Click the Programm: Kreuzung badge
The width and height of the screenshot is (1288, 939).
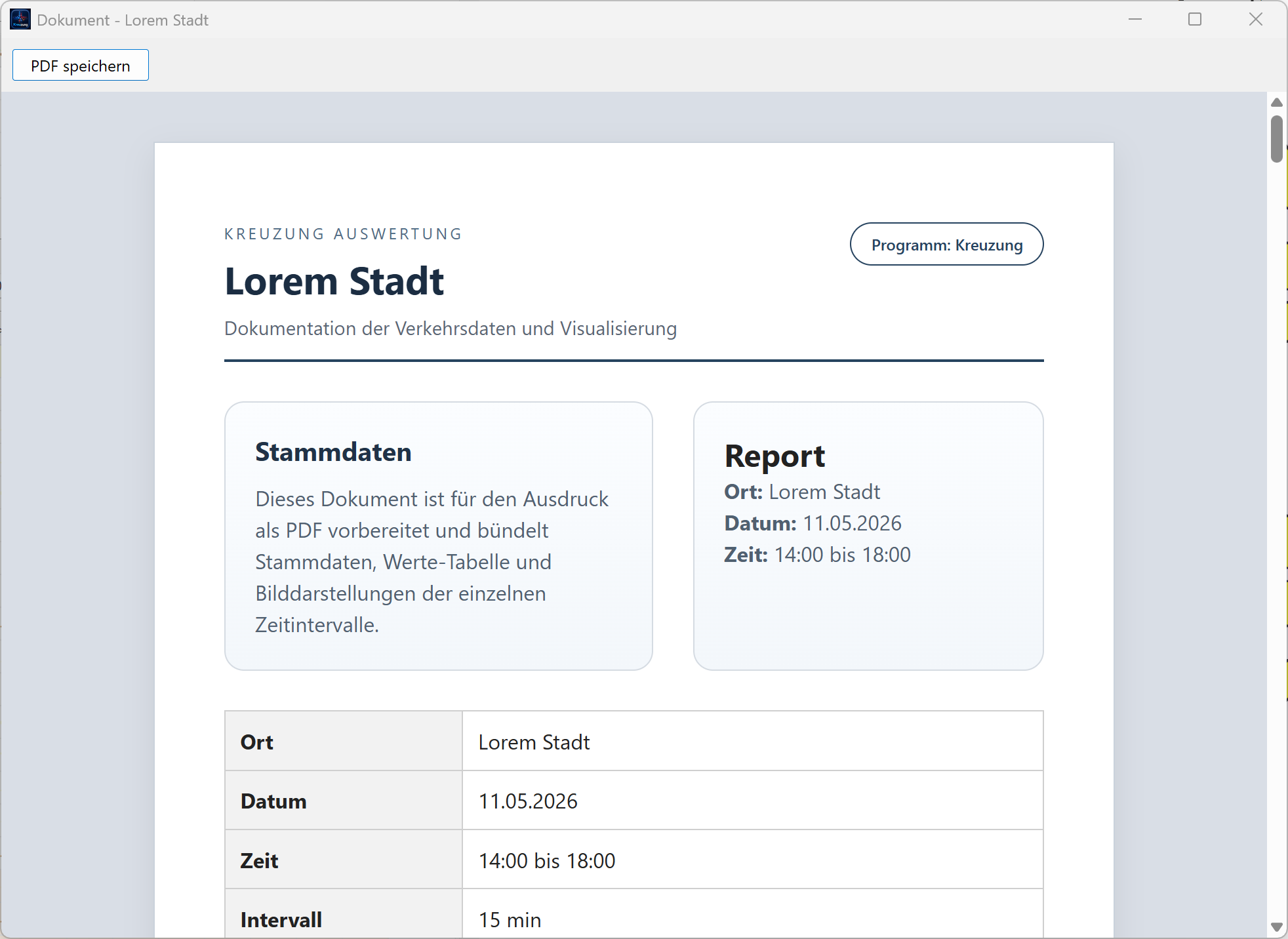pyautogui.click(x=947, y=245)
